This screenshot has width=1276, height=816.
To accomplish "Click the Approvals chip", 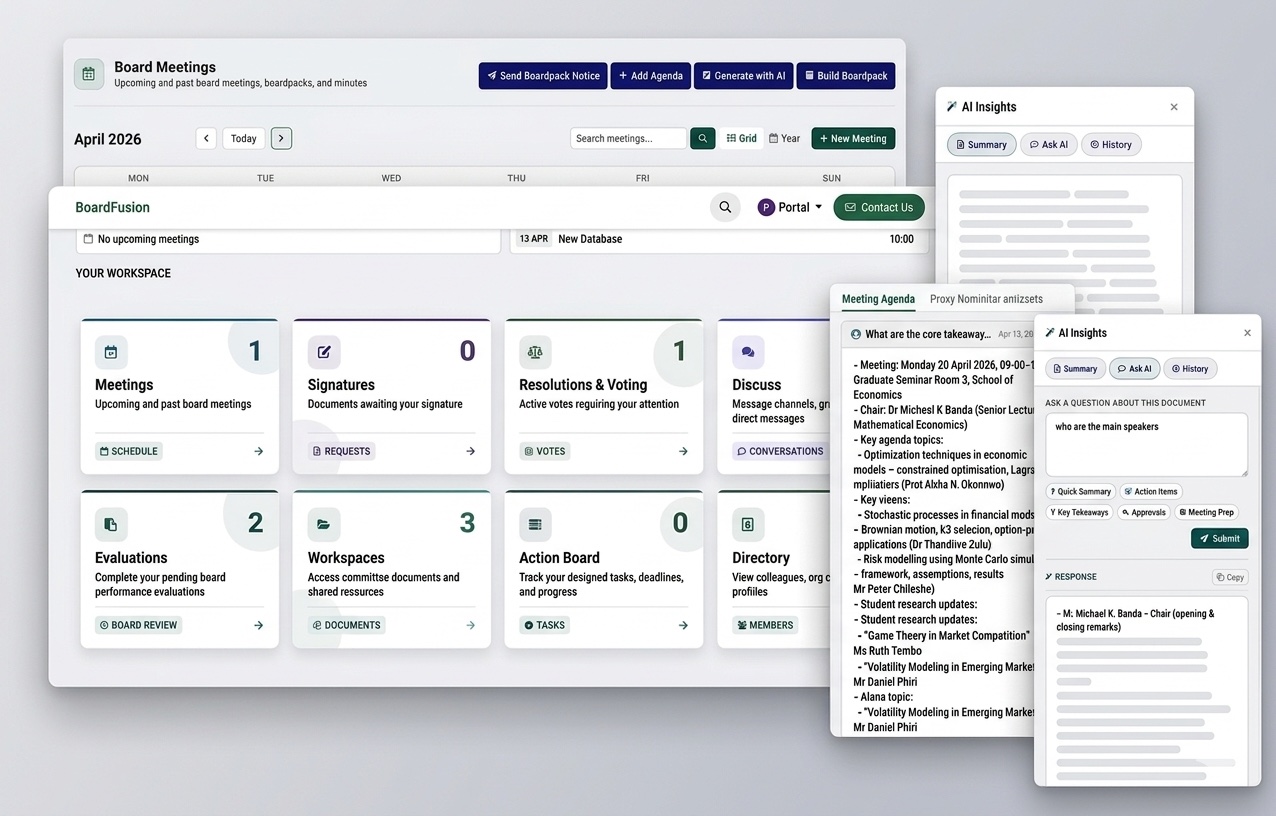I will pos(1144,512).
